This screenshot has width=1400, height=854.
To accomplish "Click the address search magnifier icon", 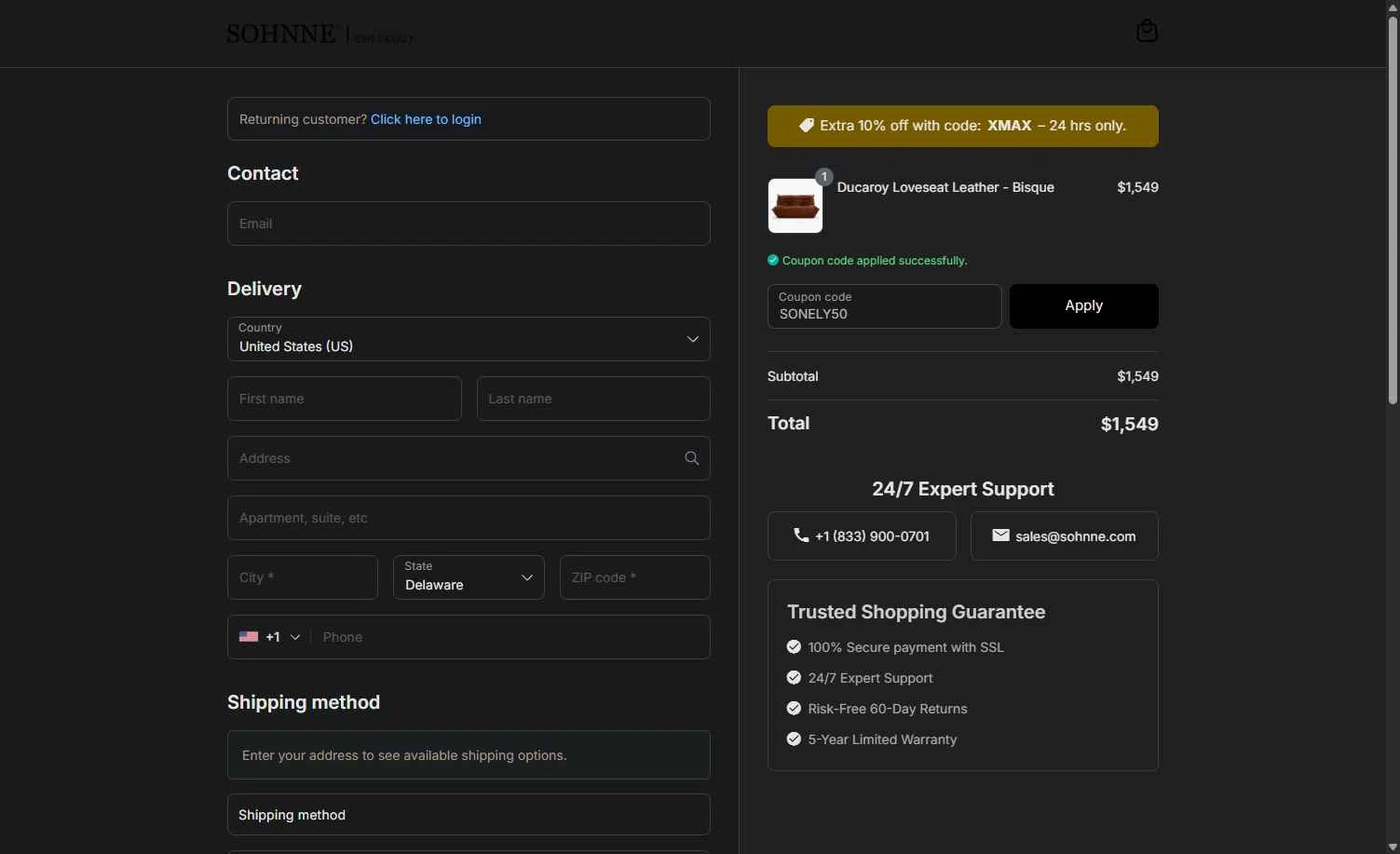I will coord(691,458).
